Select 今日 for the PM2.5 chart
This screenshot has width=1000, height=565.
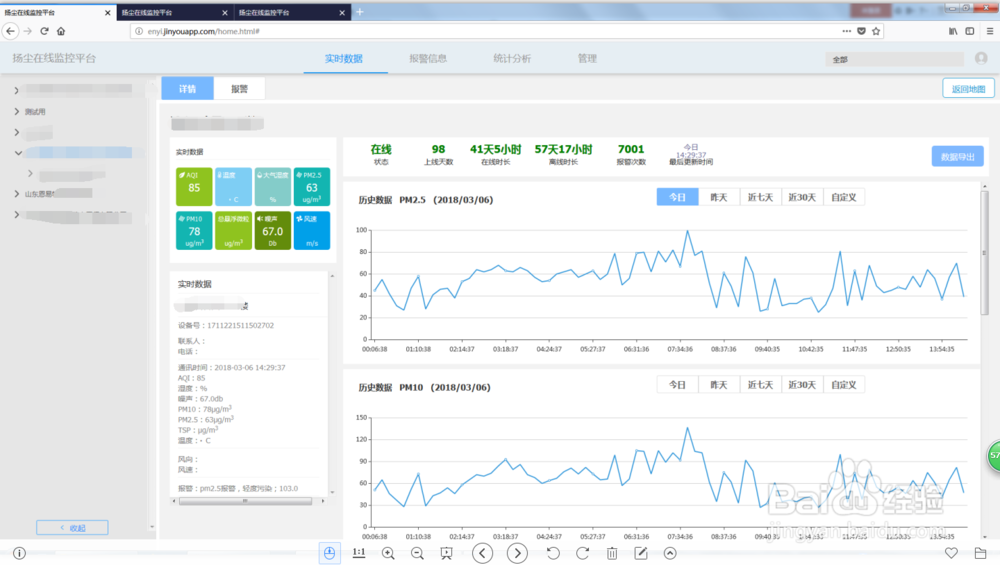[677, 197]
